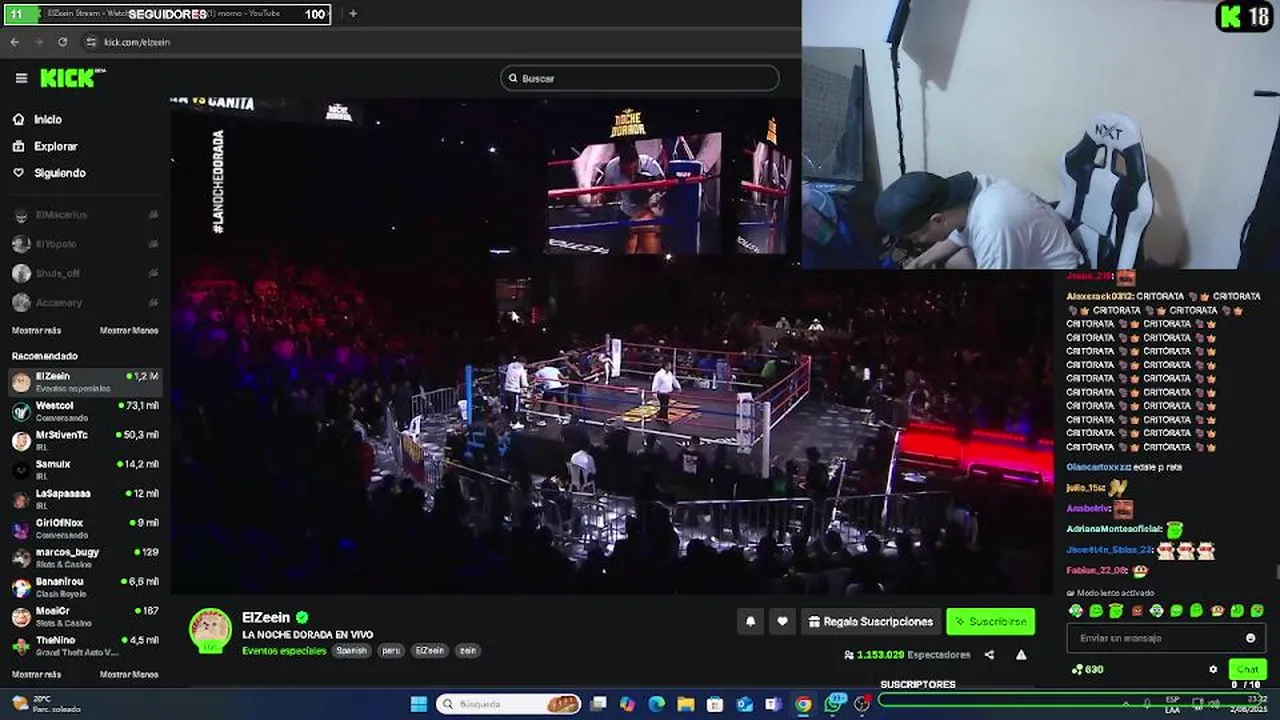Open recommended channel TheNino

85,645
